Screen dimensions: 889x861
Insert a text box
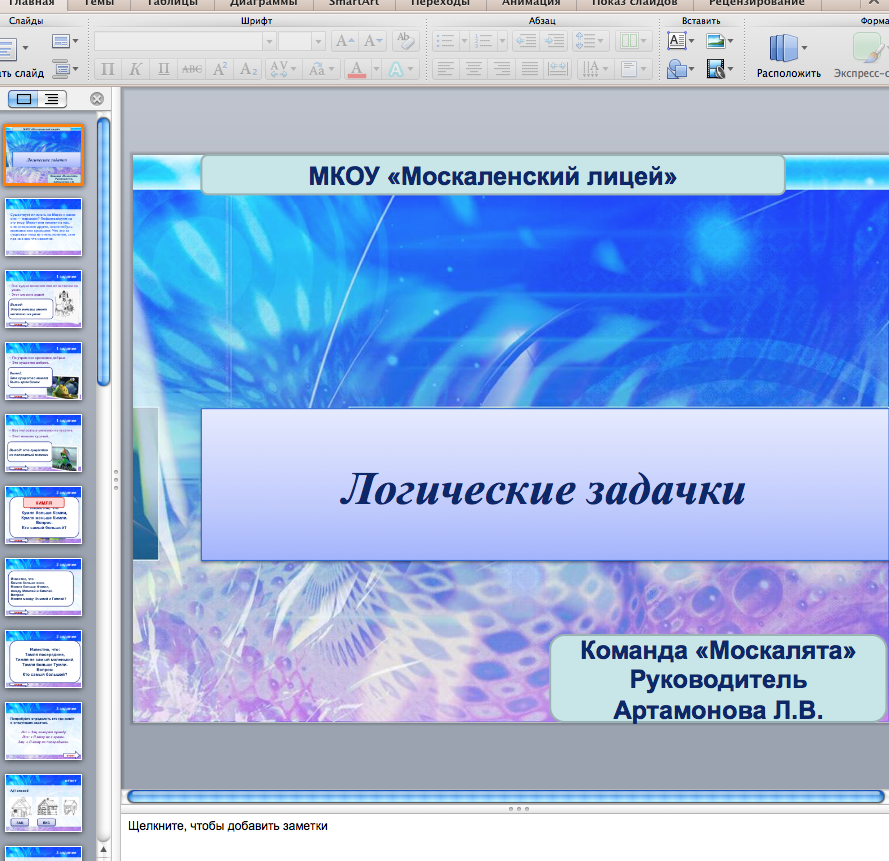coord(677,40)
